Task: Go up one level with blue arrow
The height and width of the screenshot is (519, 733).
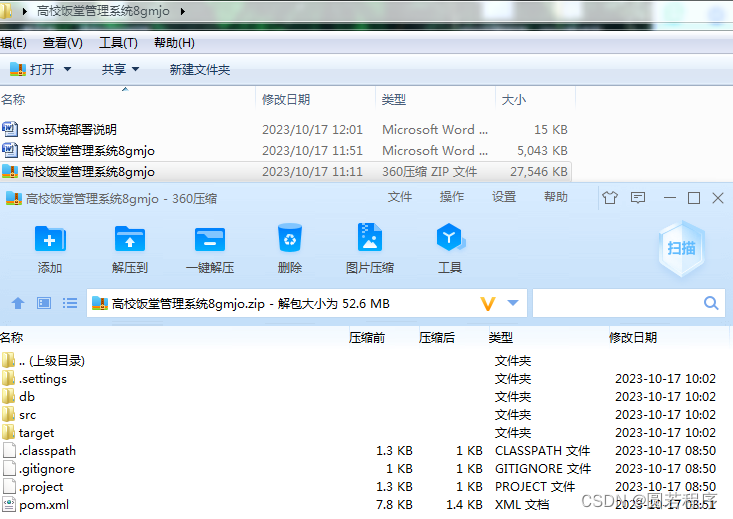Action: pyautogui.click(x=18, y=303)
